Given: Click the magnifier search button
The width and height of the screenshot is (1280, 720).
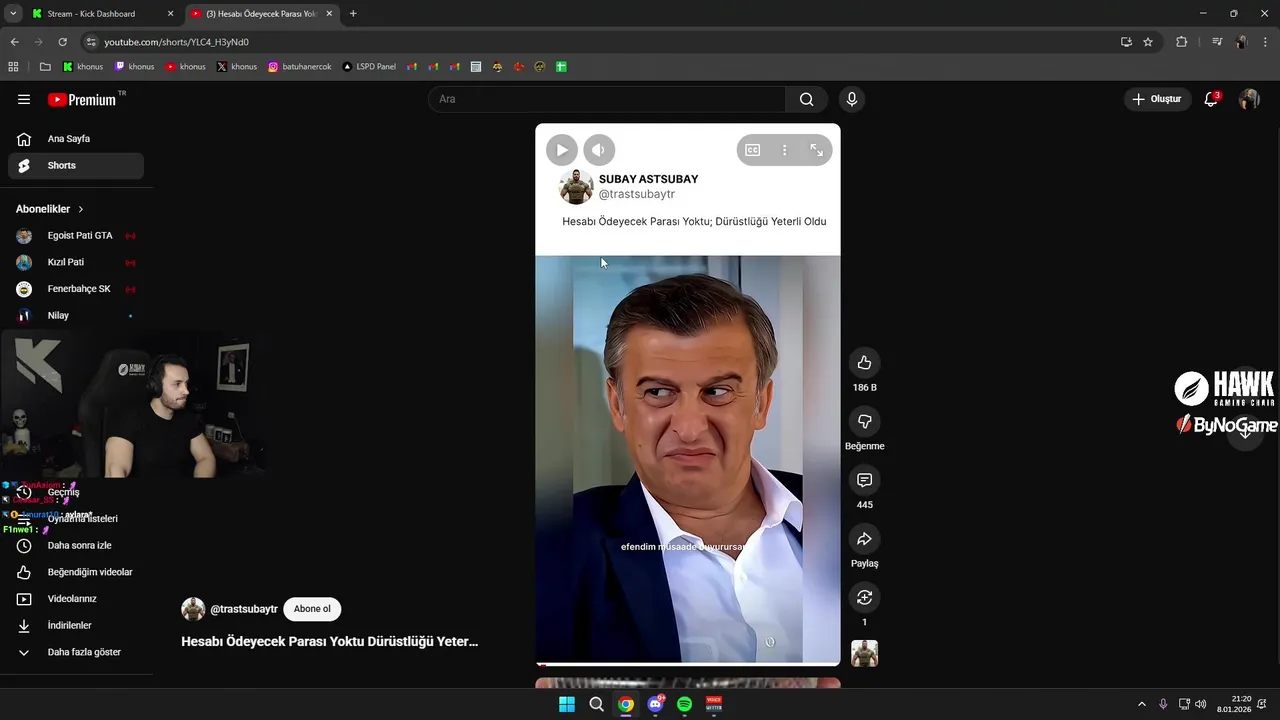Looking at the screenshot, I should [806, 99].
